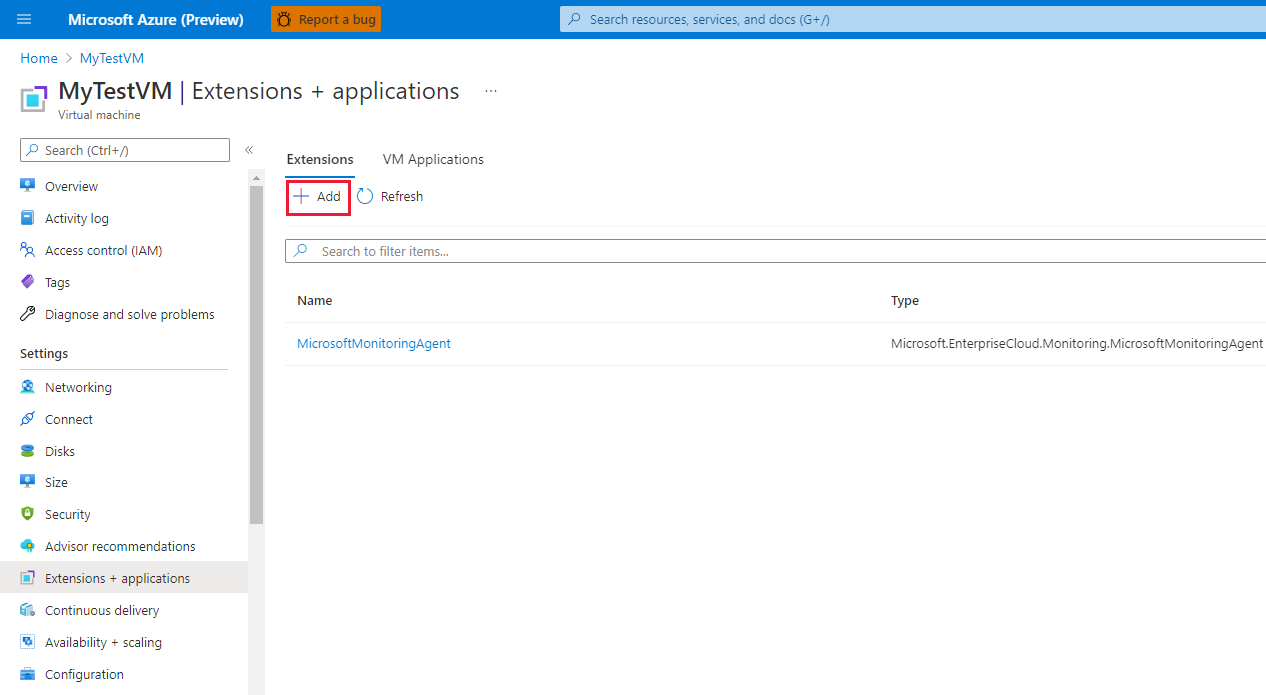Focus the Search to filter items field
This screenshot has width=1266, height=695.
coord(775,251)
